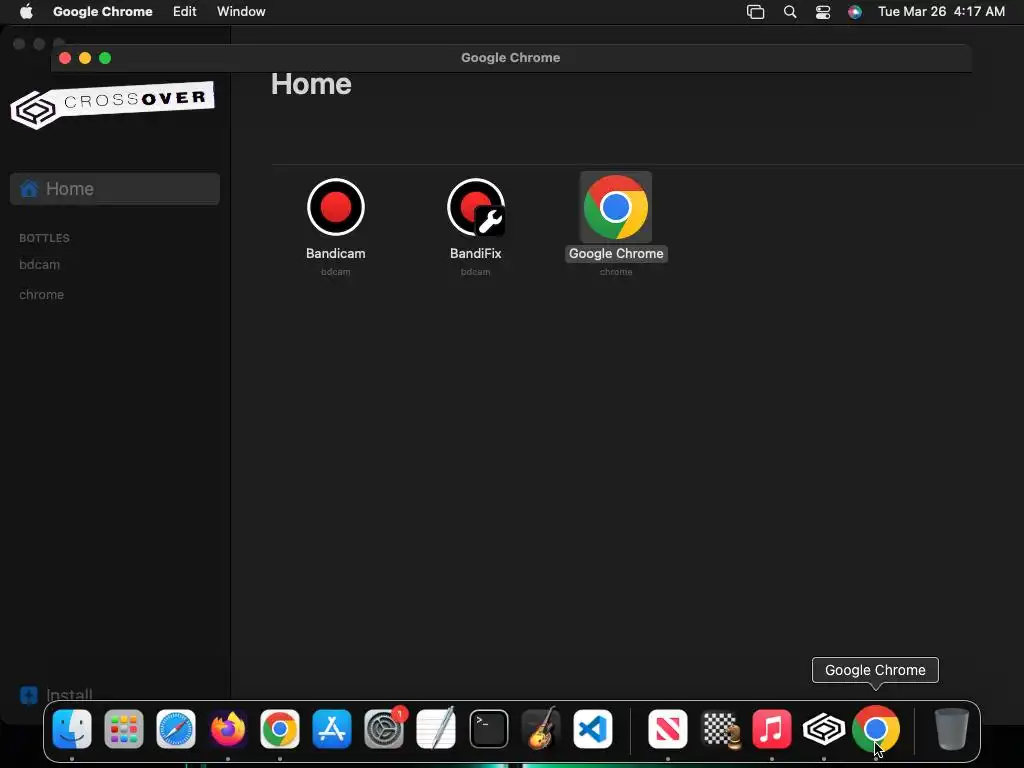Click the Home heading text
This screenshot has height=768, width=1024.
pyautogui.click(x=311, y=84)
